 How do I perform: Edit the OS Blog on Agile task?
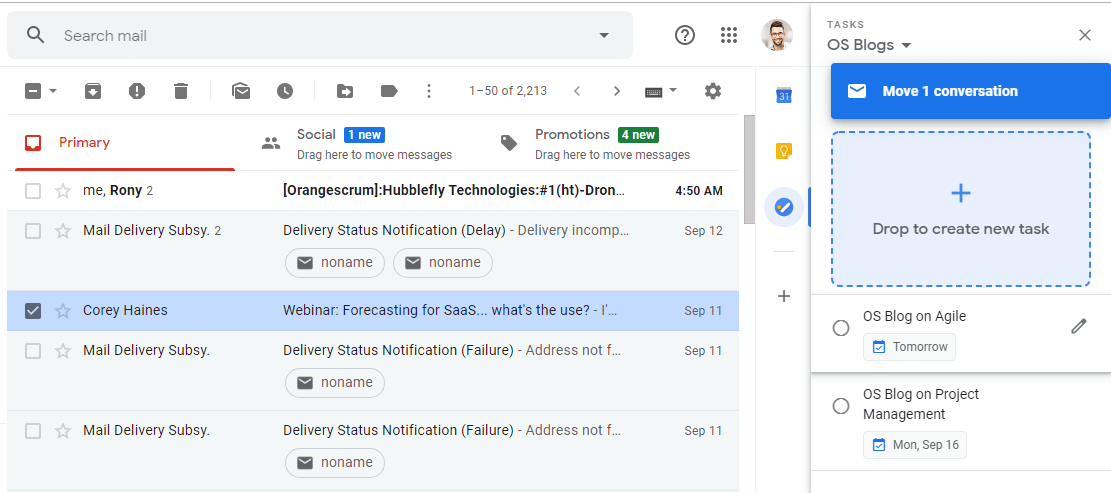1078,326
